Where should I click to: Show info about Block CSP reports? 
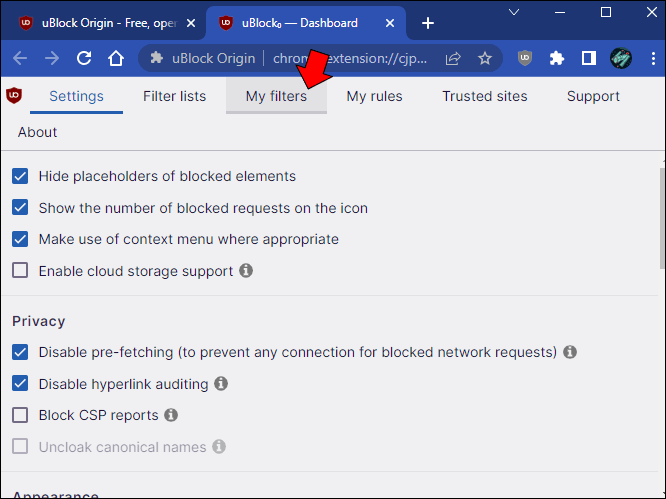(x=171, y=414)
